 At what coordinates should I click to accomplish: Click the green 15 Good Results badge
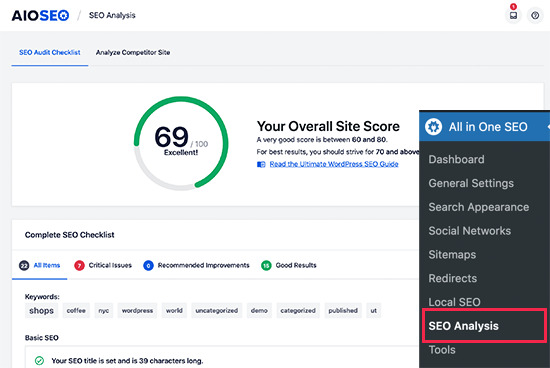pos(266,266)
